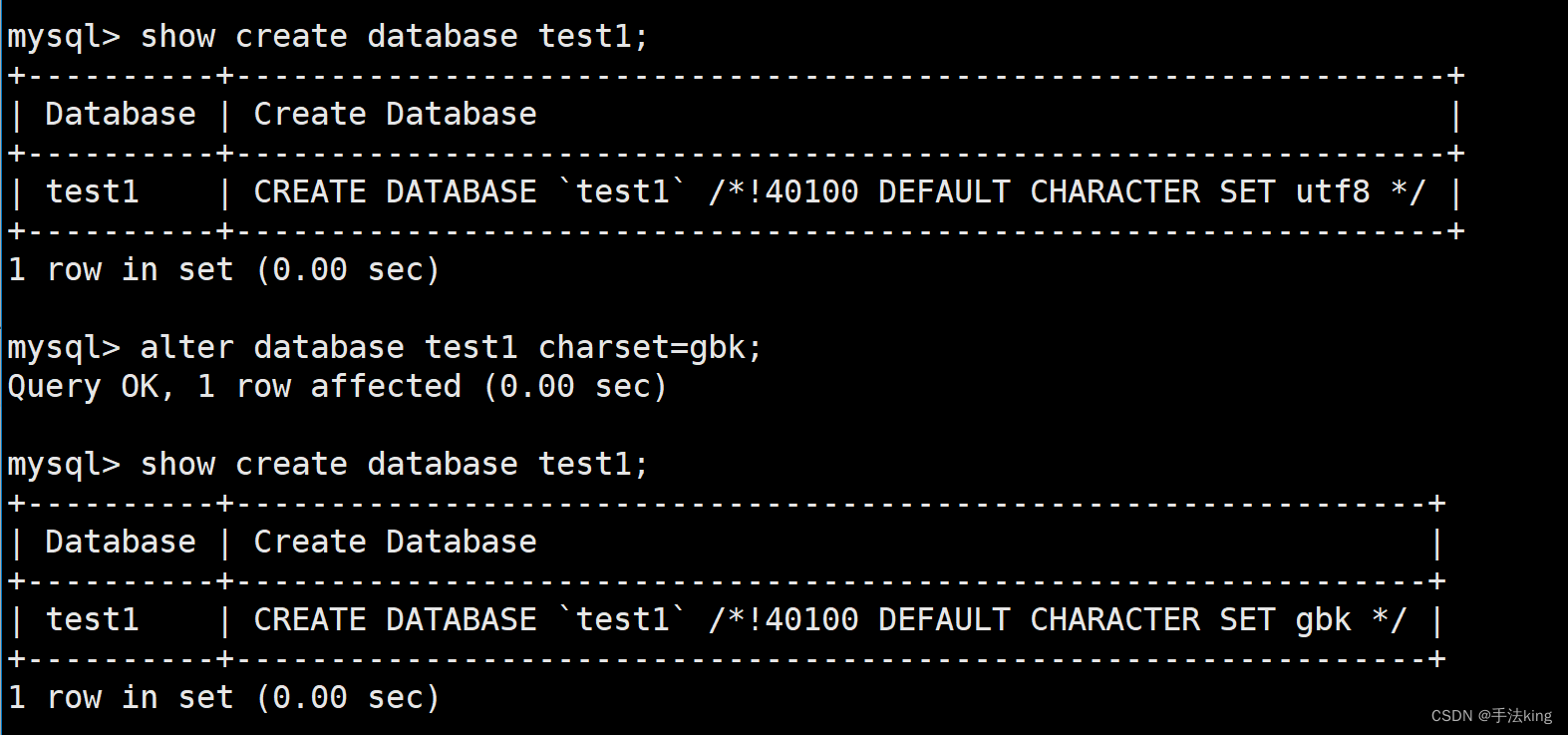Click 'CHARACTER SET' text in the gbk row
Viewport: 1568px width, 735px height.
1152,620
